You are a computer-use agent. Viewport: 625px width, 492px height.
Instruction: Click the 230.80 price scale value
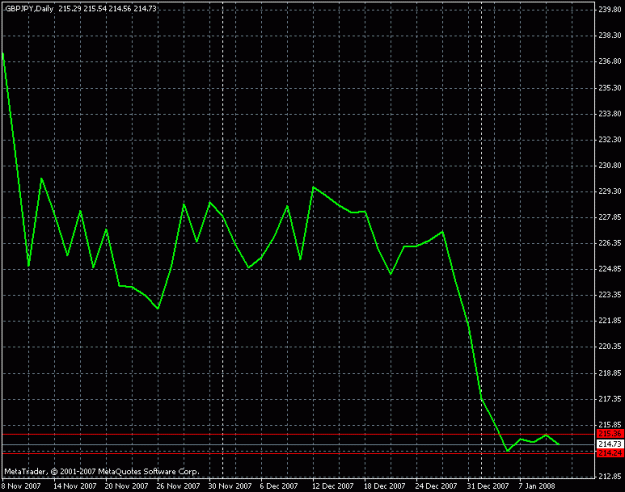[x=610, y=165]
